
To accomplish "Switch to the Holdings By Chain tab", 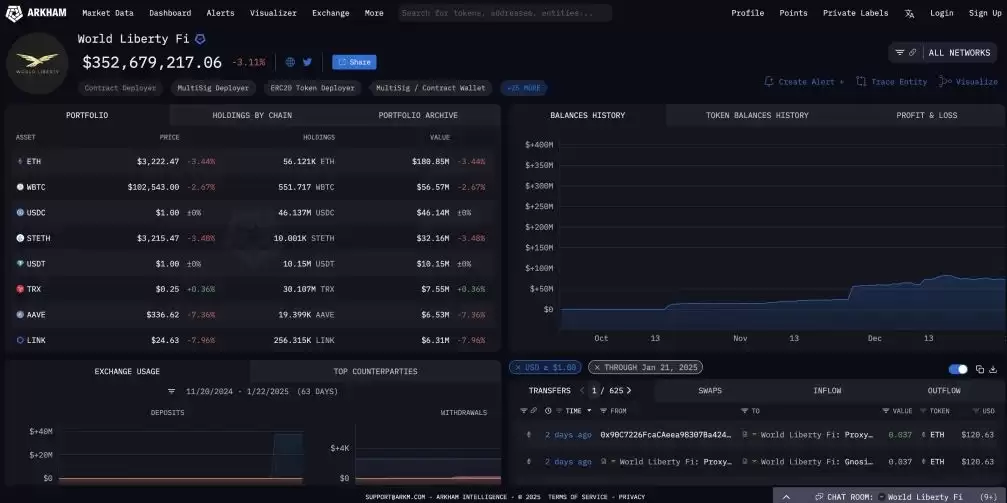I will (x=252, y=115).
